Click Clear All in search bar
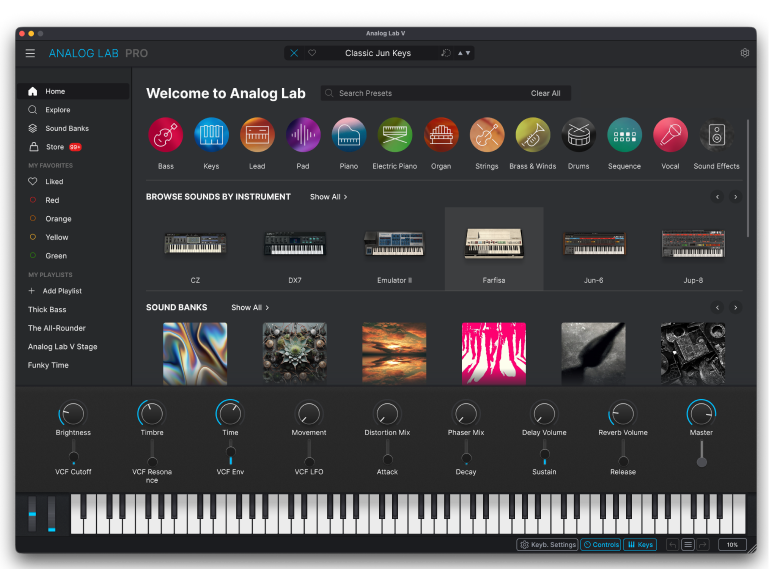 pos(545,93)
